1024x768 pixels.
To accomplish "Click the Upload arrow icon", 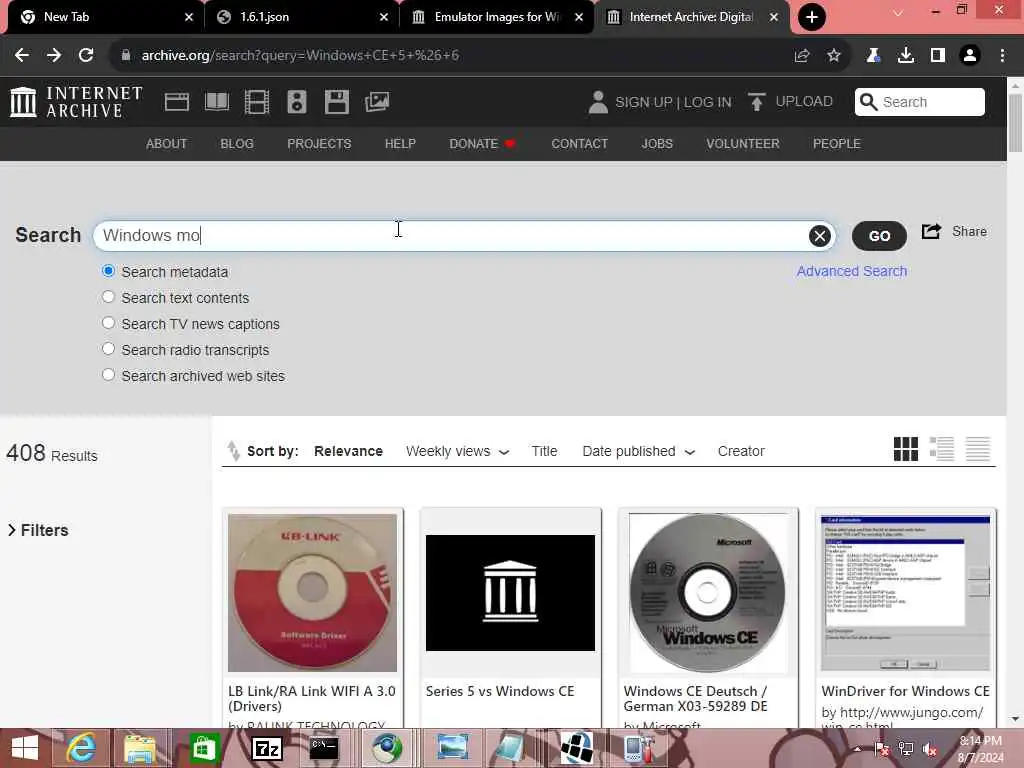I will (x=756, y=102).
